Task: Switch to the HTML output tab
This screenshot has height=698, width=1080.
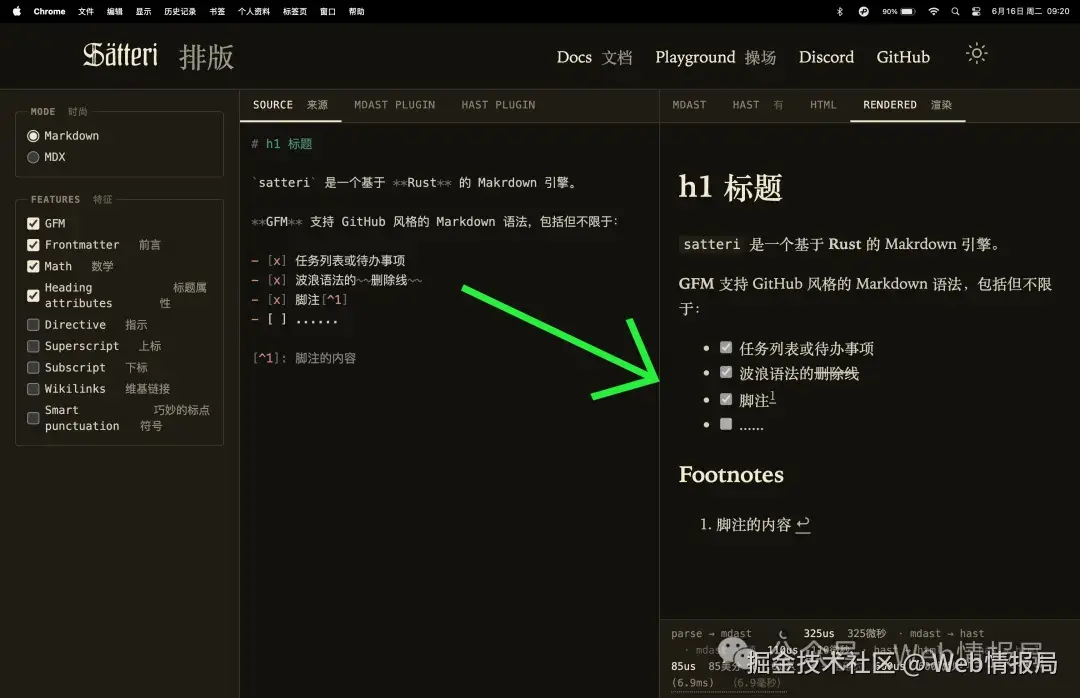Action: pos(823,105)
